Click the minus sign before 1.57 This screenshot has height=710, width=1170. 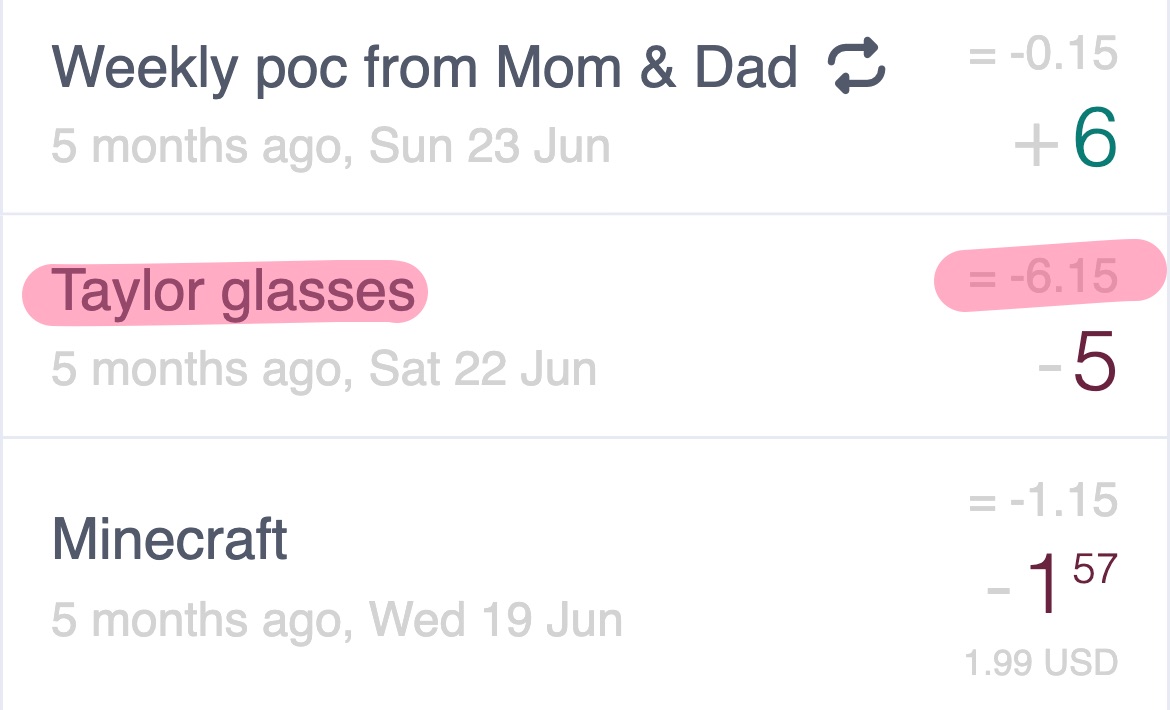(x=998, y=591)
